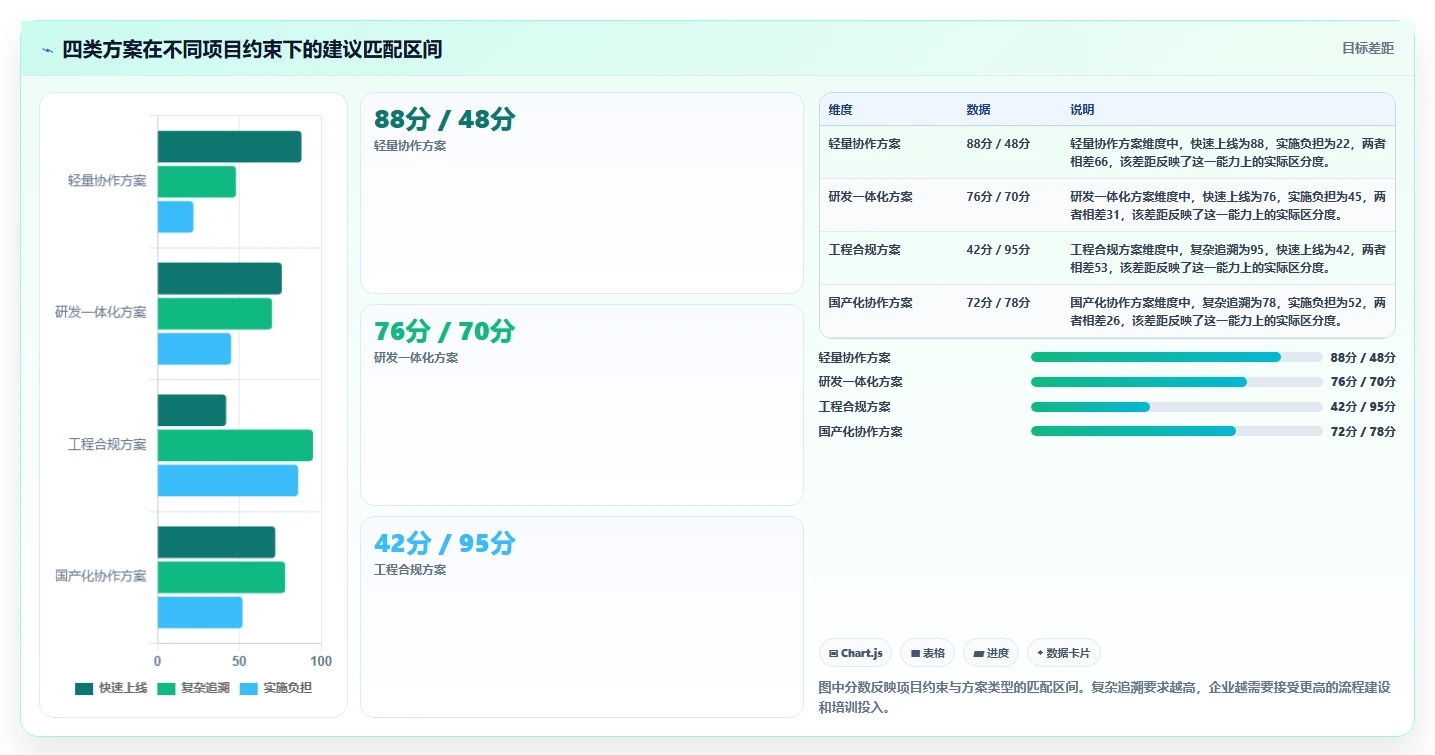Click 88分 / 48分 value beside progress bar
1435x755 pixels.
pyautogui.click(x=1363, y=358)
